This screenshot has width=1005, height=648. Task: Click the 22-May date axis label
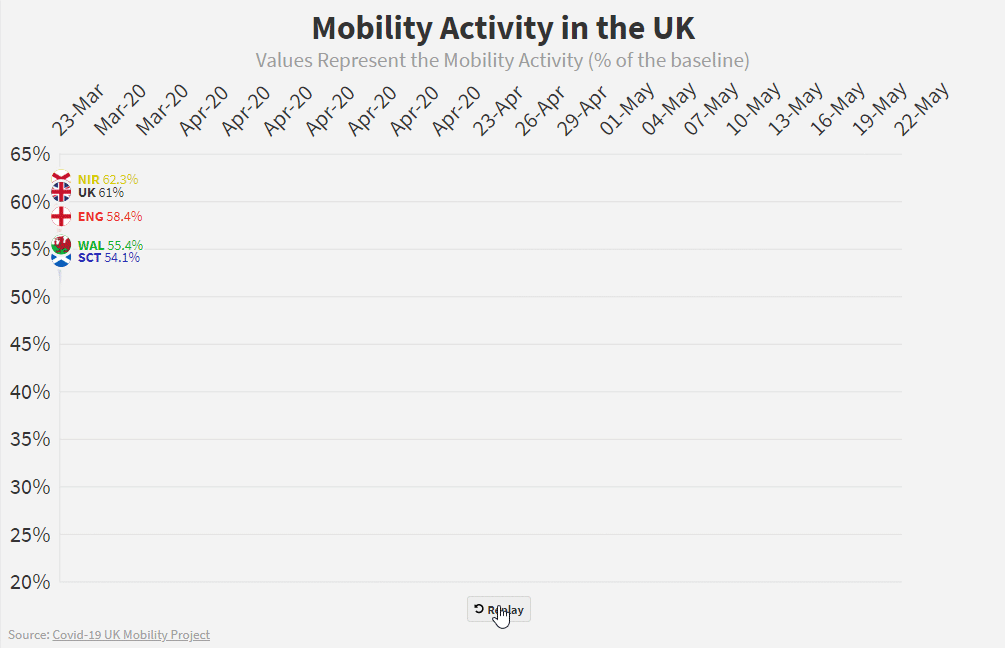(921, 109)
